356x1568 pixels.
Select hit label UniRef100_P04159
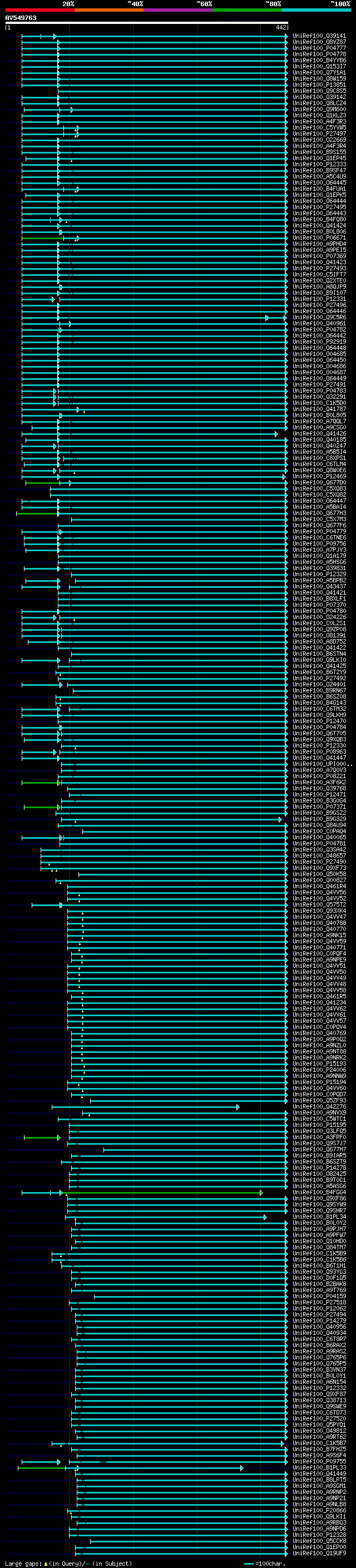coord(319,1296)
